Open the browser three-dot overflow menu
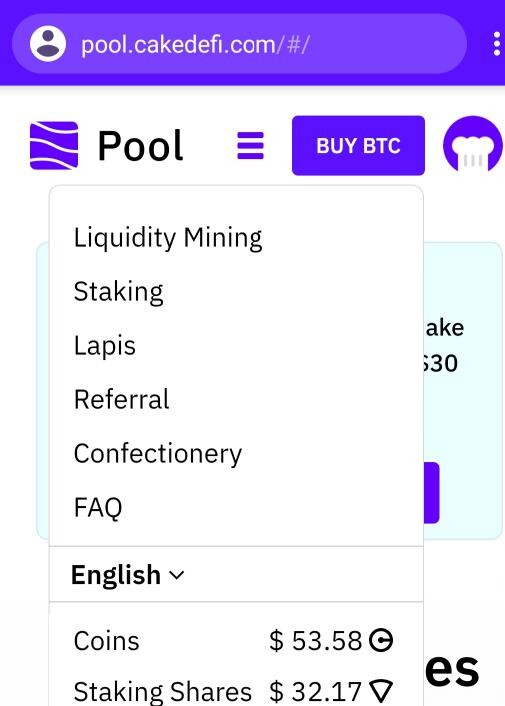 point(496,44)
